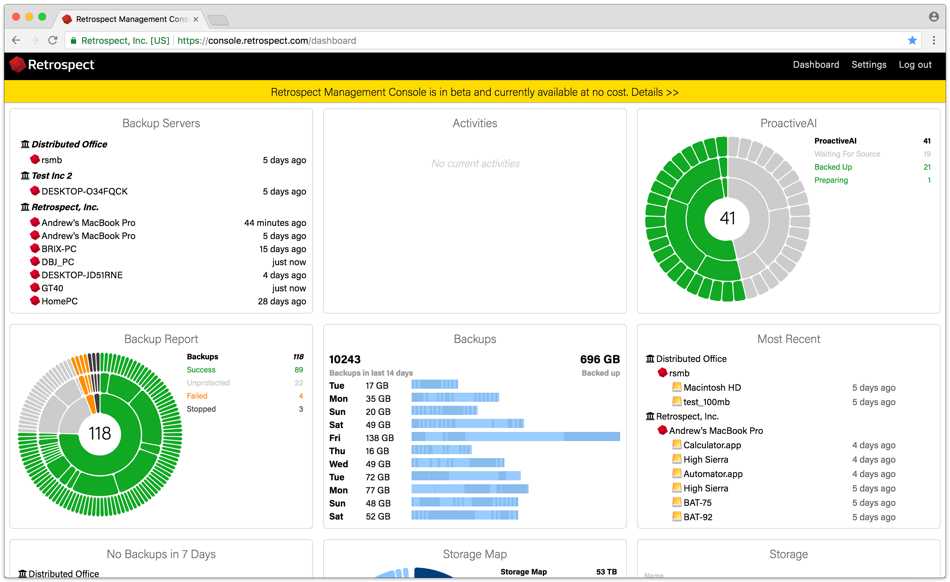This screenshot has height=582, width=950.
Task: Click the rsmb server icon in Most Recent
Action: pos(662,373)
